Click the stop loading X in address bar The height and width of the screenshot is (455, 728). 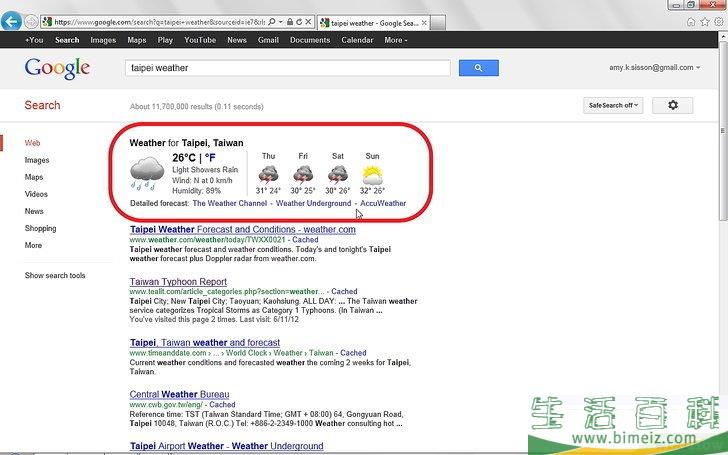point(308,22)
